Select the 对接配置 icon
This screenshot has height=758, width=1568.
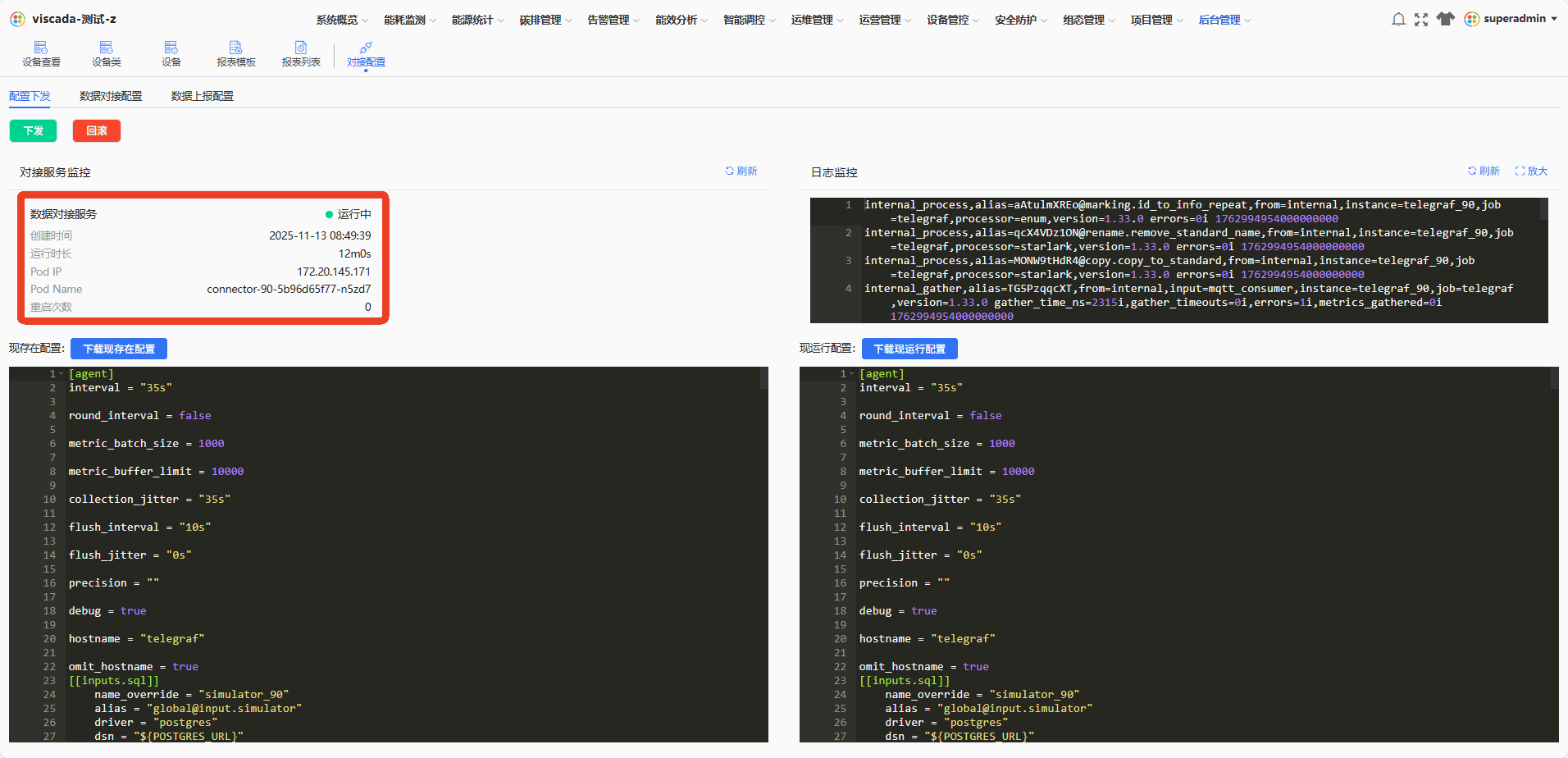[366, 54]
